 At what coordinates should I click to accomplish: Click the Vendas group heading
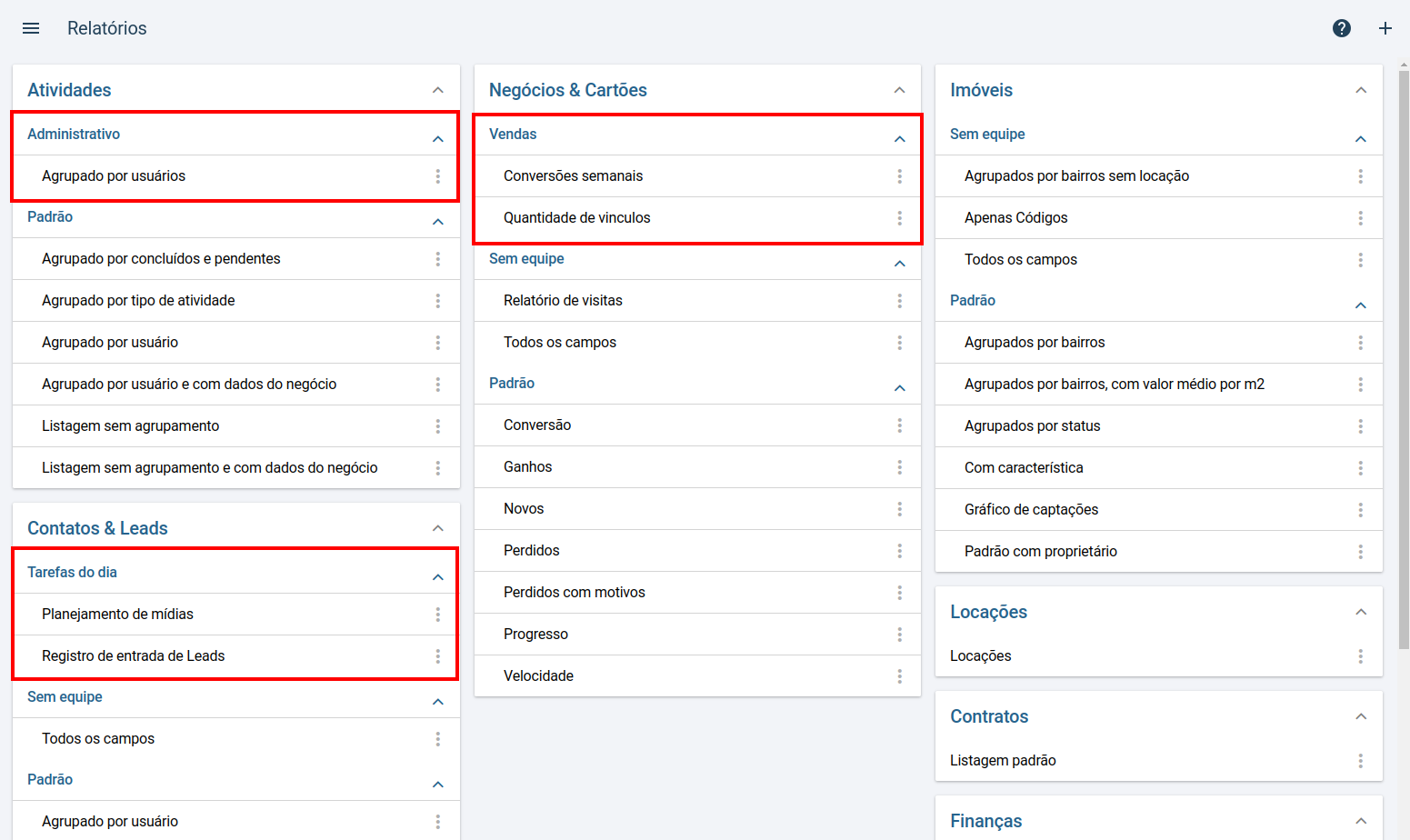pyautogui.click(x=513, y=135)
